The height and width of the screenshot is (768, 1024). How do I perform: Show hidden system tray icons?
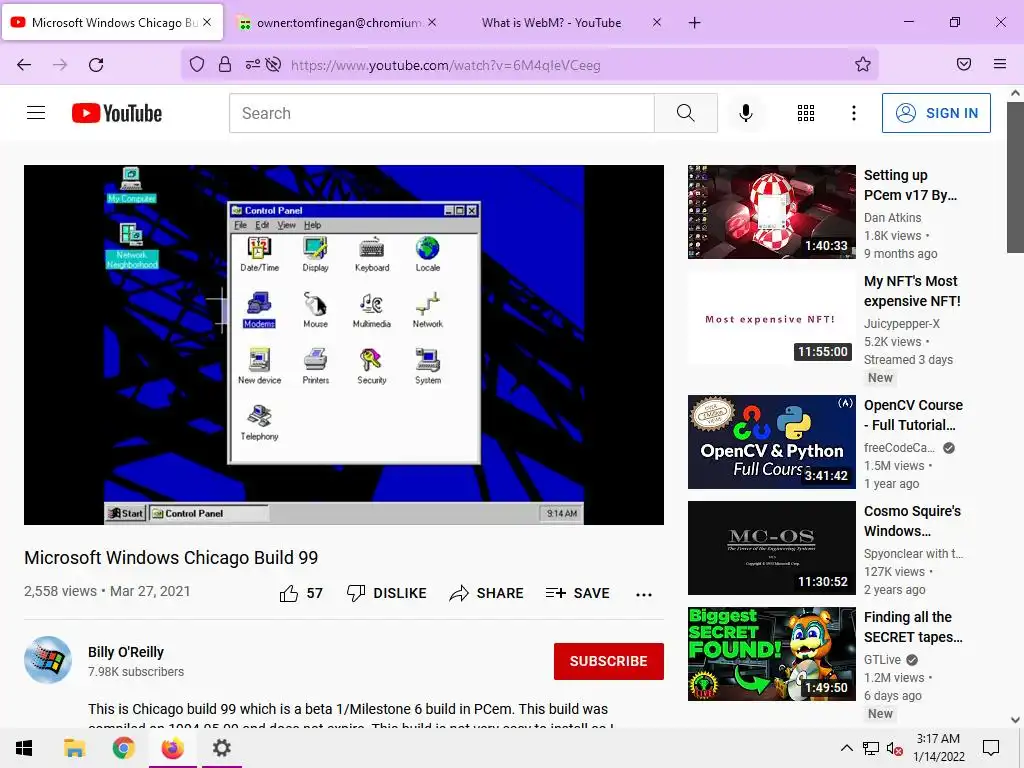846,748
